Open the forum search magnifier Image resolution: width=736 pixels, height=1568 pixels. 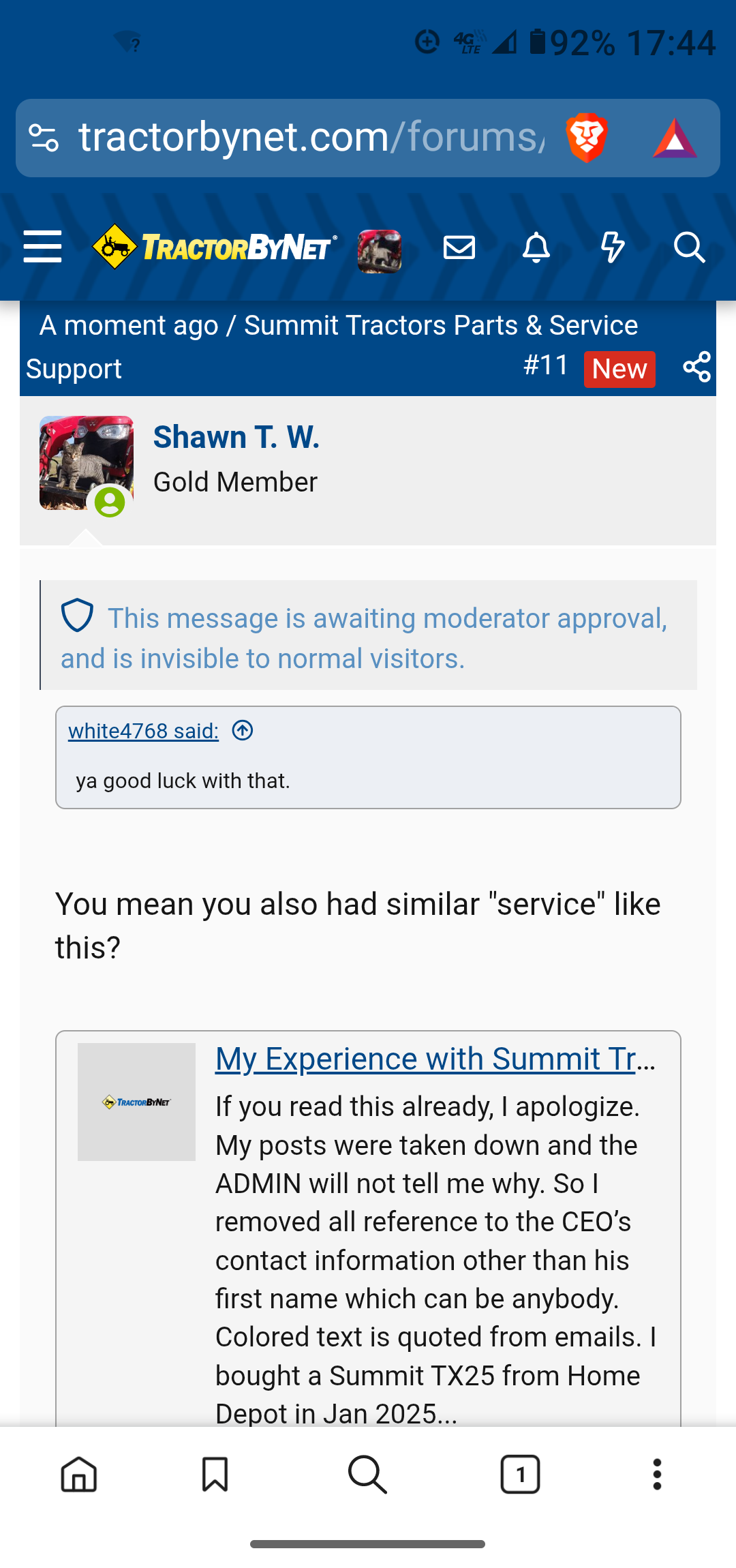tap(689, 247)
